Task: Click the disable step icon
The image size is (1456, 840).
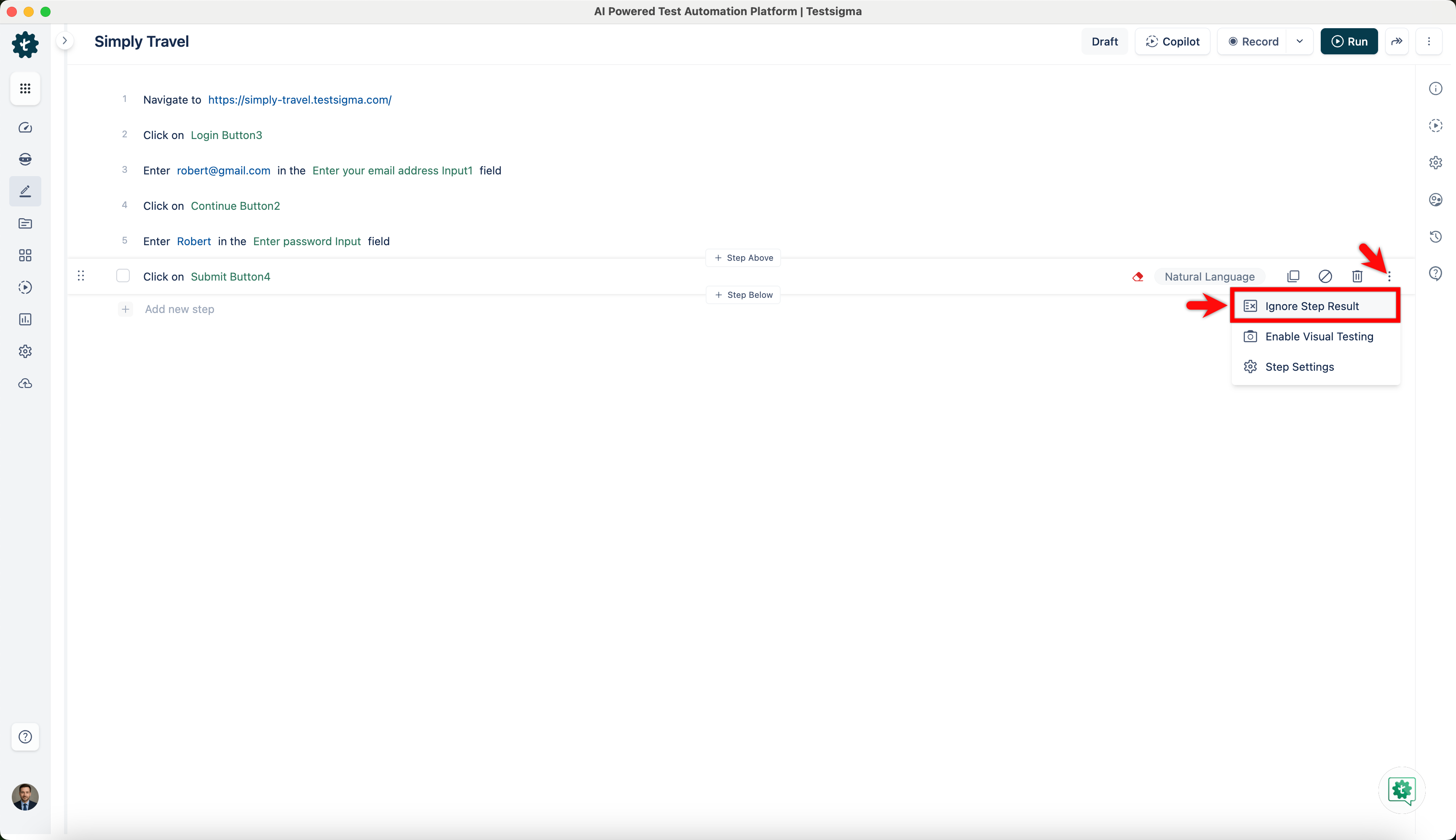Action: pyautogui.click(x=1325, y=276)
